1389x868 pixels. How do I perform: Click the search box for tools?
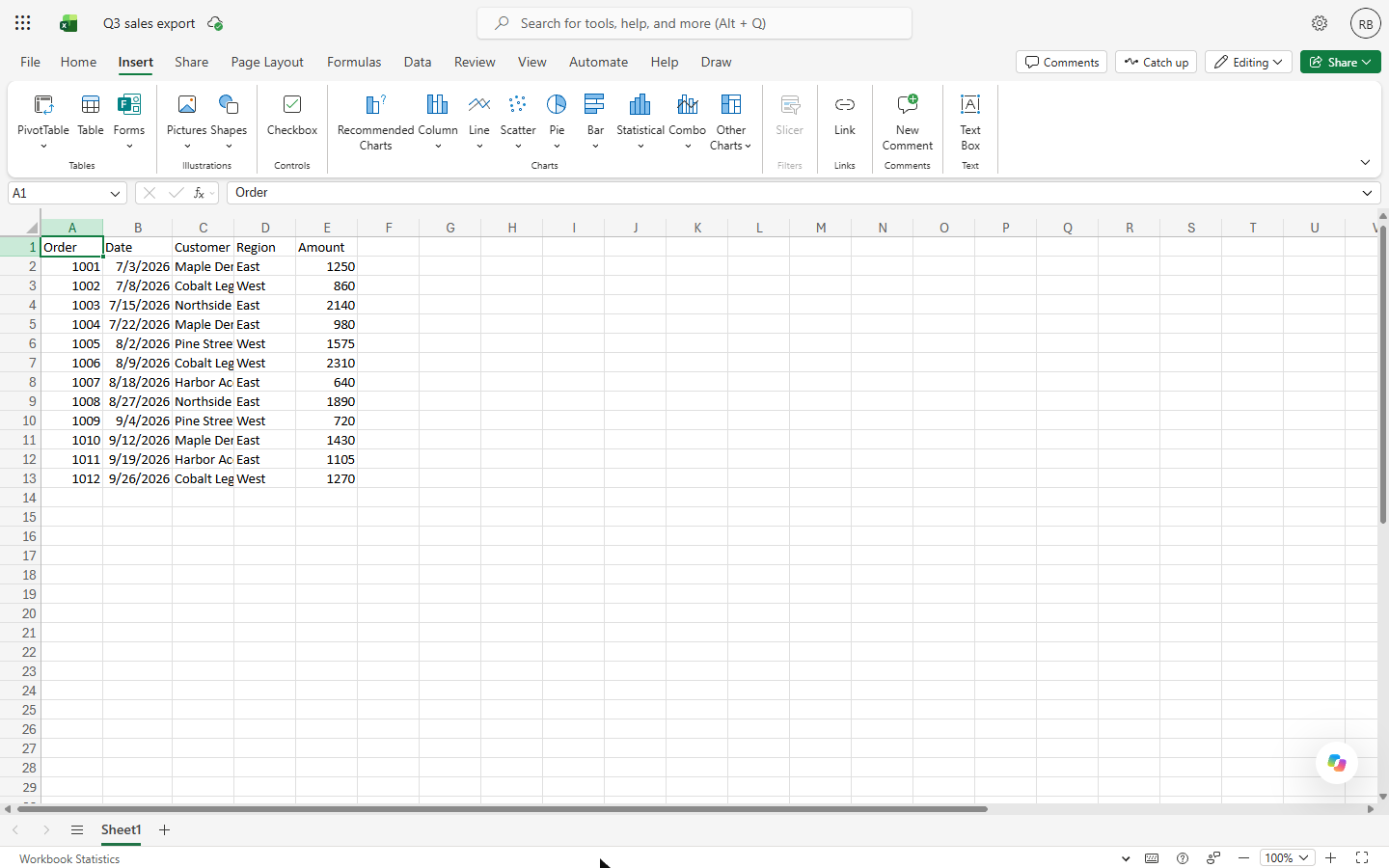tap(694, 23)
